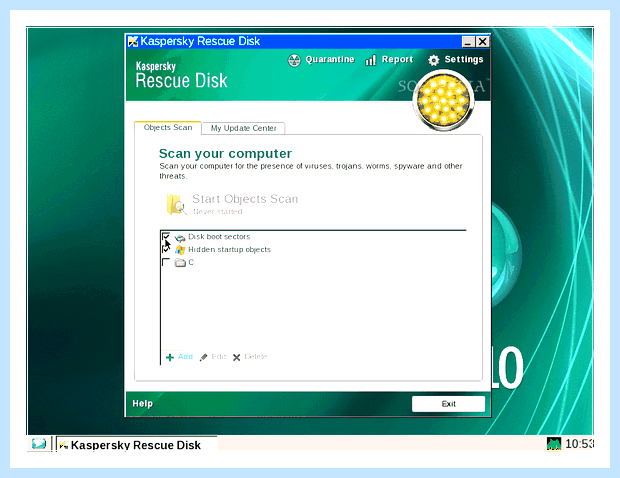Click the pencil Edit icon

(x=204, y=357)
